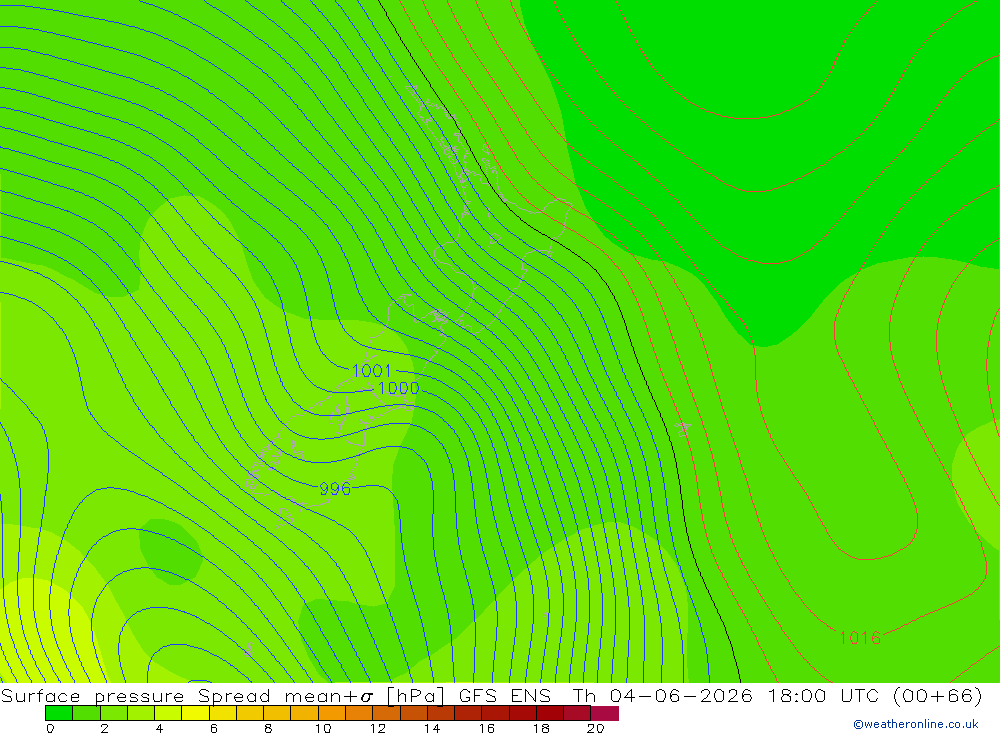This screenshot has width=1000, height=733.
Task: Click the legend tick label 14
Action: click(x=432, y=728)
